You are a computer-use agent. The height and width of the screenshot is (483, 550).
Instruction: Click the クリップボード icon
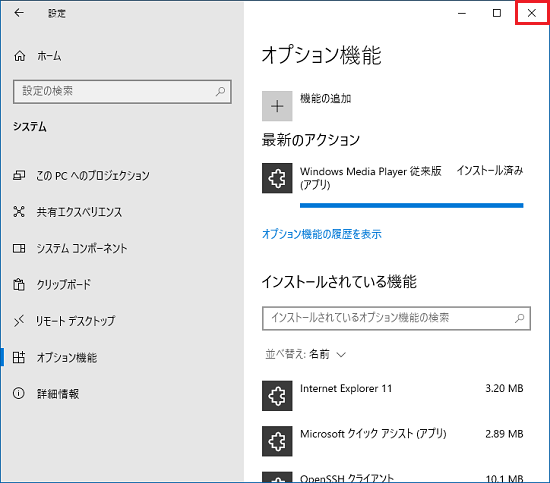[19, 284]
